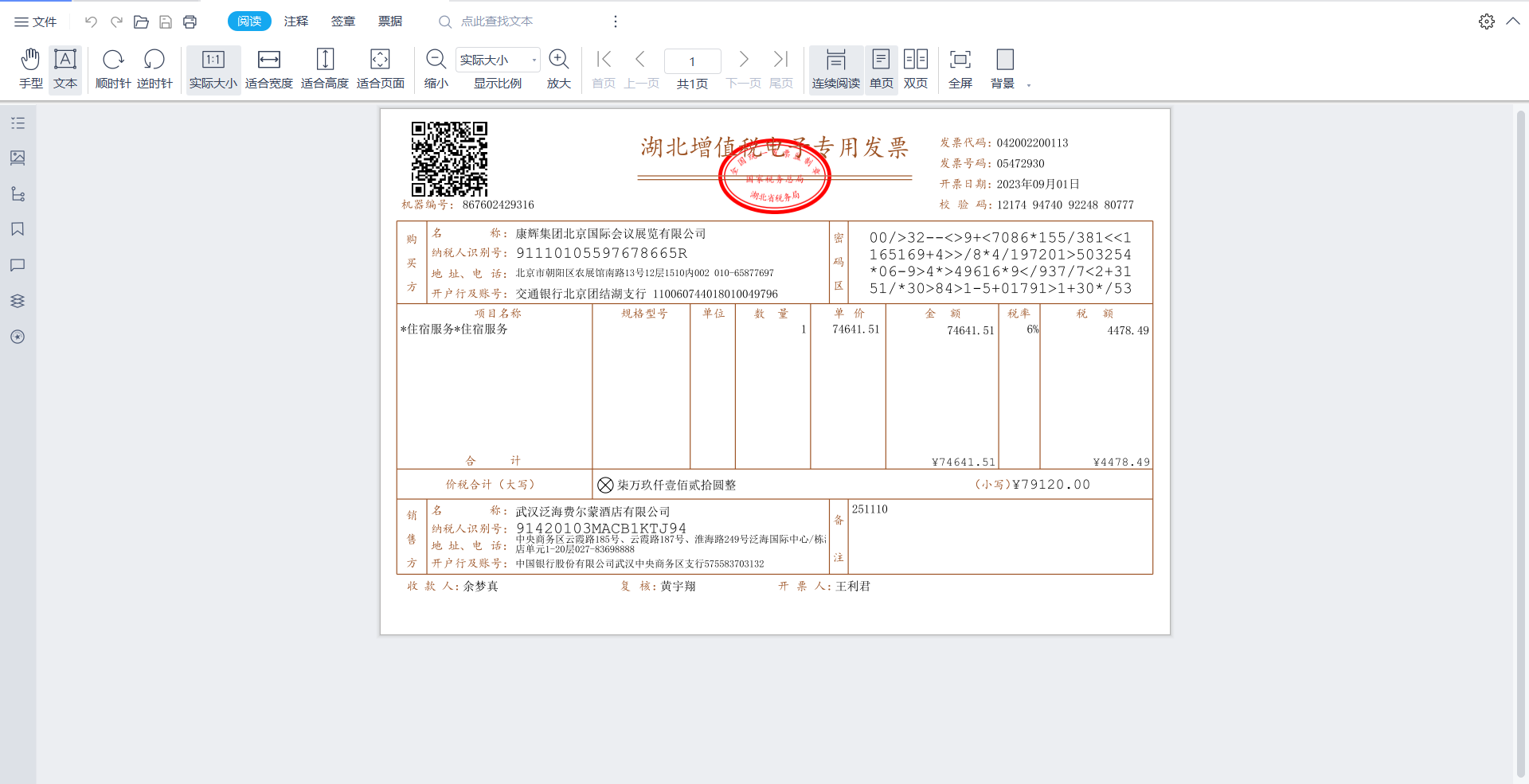Collapse the toolbar ribbon with top-right chevron
1529x784 pixels.
(1513, 21)
